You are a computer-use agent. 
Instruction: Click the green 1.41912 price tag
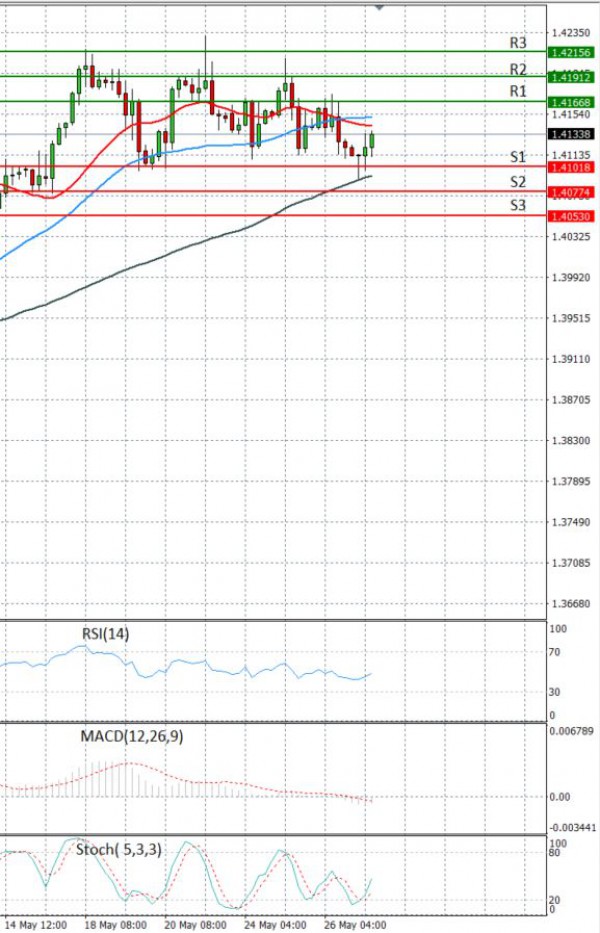571,77
